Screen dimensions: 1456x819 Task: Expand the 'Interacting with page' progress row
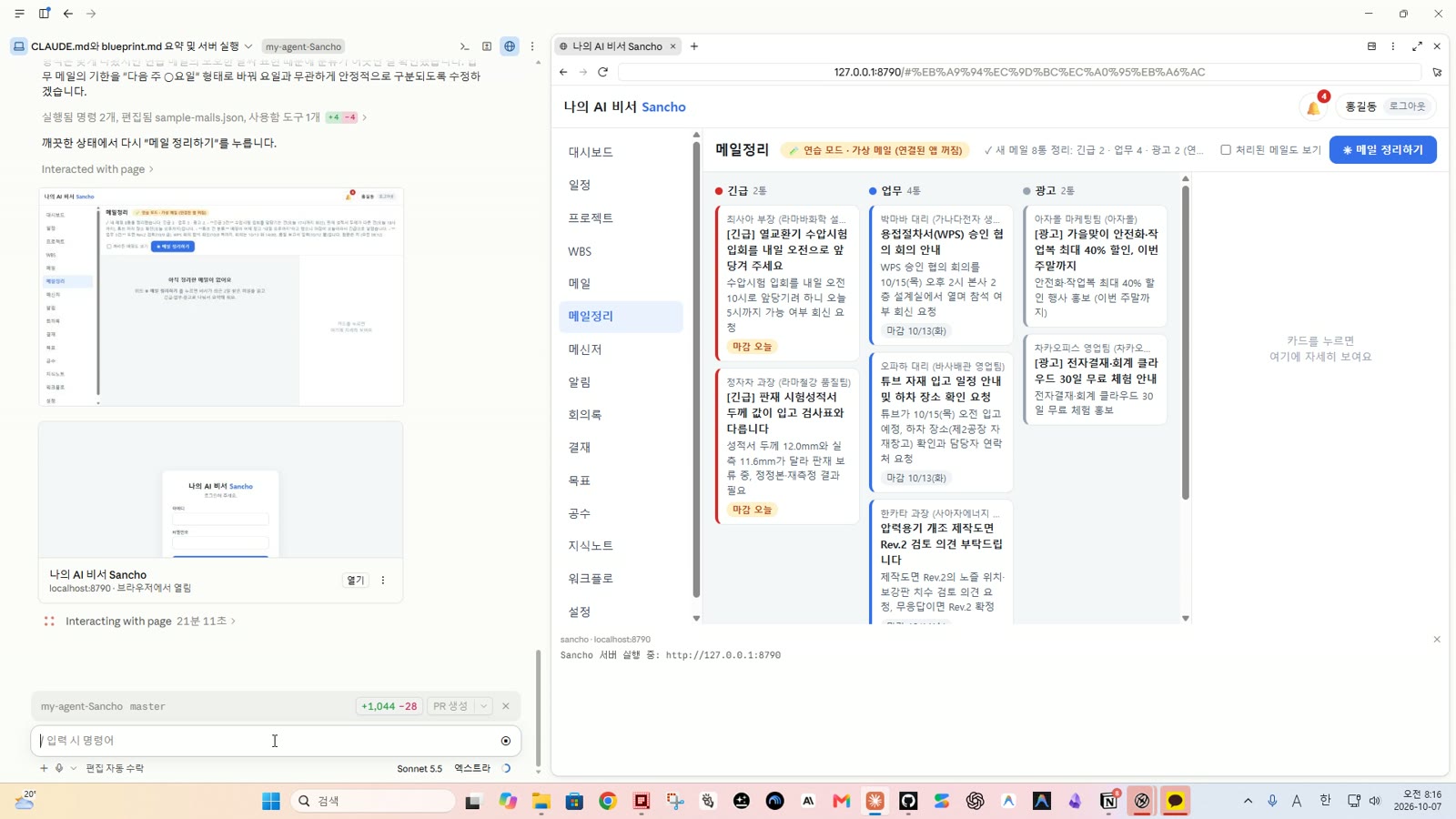[150, 621]
